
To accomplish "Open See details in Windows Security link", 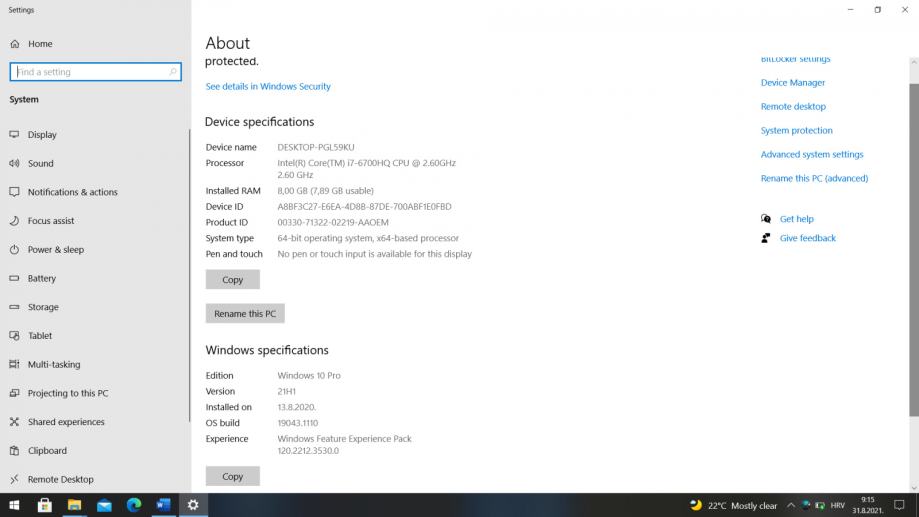I will point(268,86).
